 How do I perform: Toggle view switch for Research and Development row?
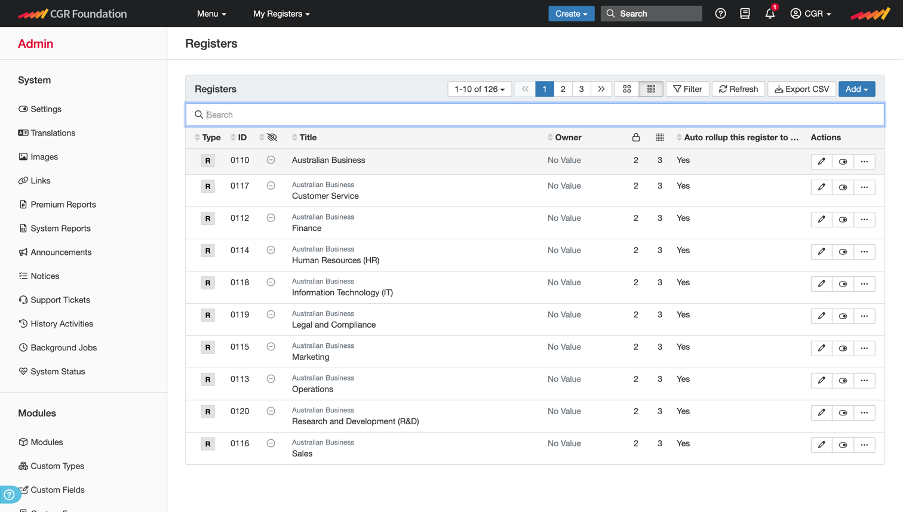pos(843,413)
